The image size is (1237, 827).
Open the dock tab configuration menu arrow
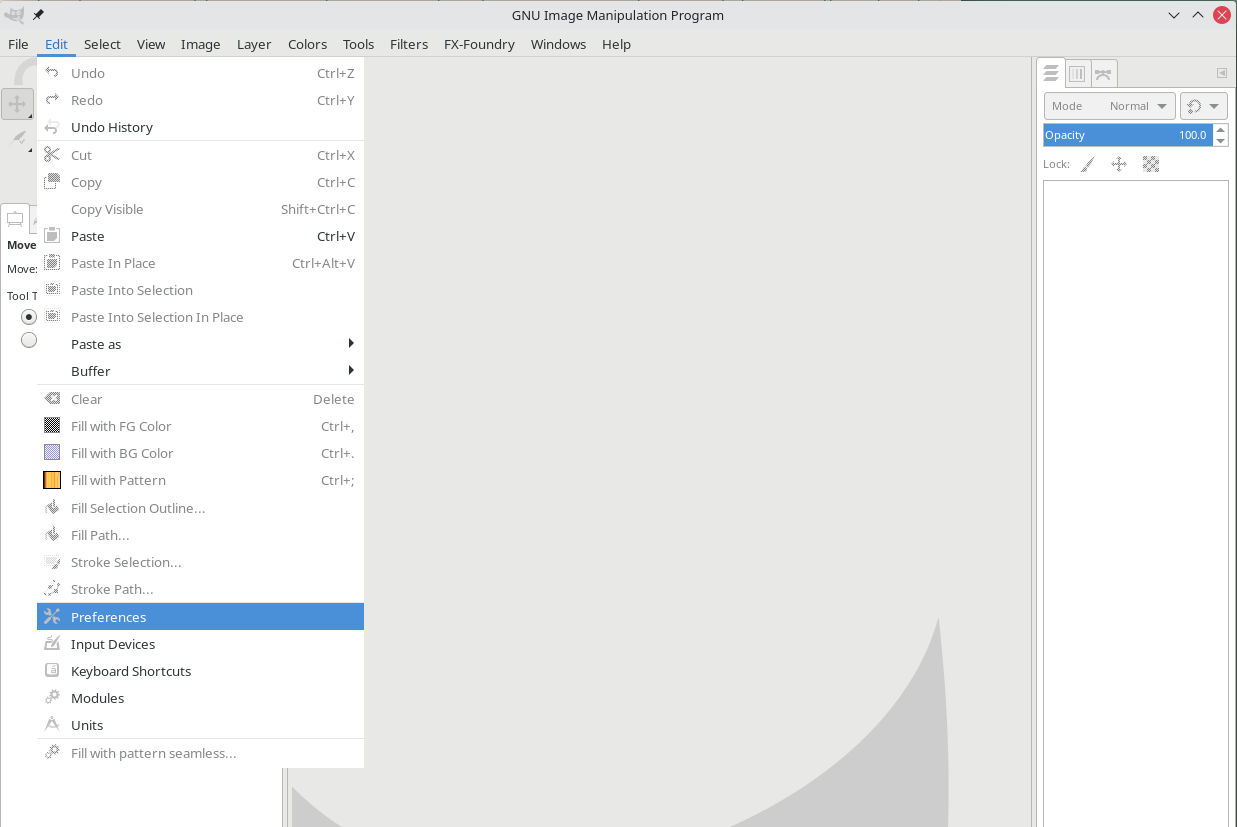(1221, 73)
